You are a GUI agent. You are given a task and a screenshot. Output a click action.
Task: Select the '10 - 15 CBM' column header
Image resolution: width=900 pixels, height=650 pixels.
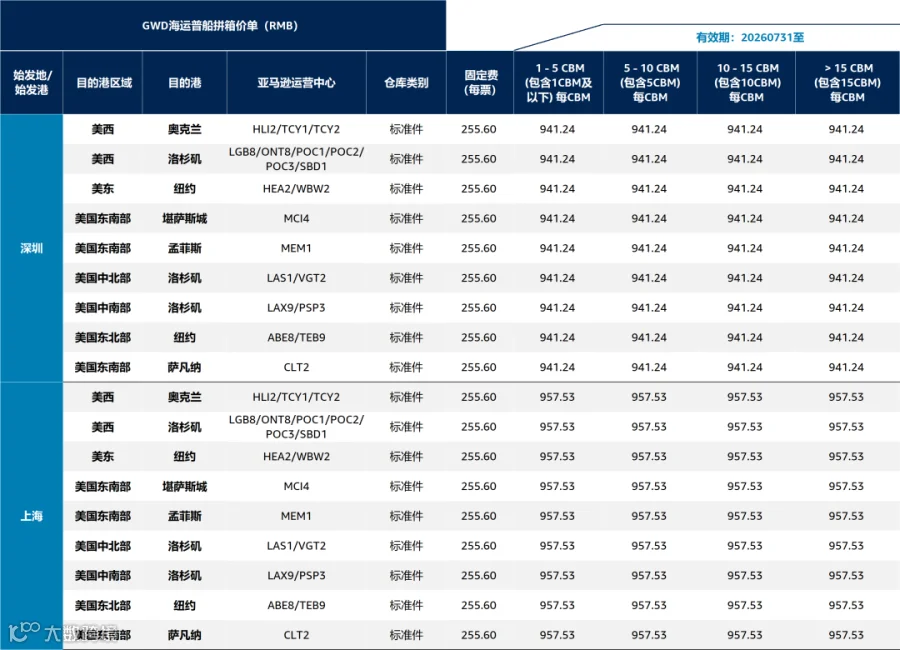[747, 83]
